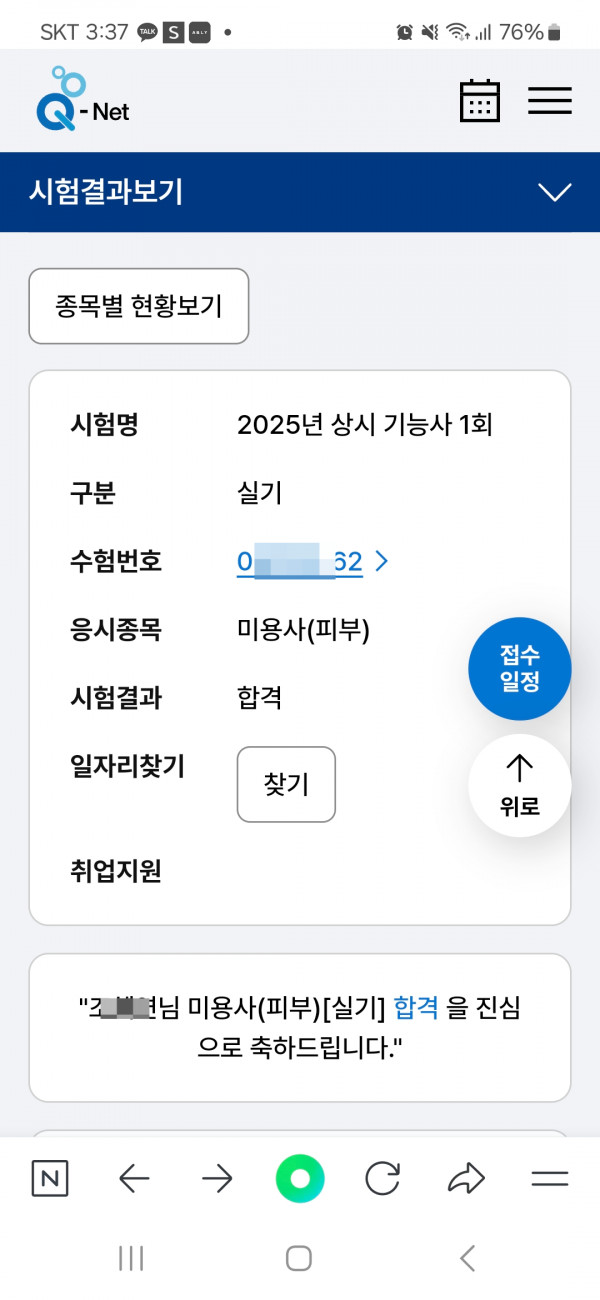Screen dimensions: 600x1300
Task: Go back with browser left arrow
Action: (134, 1179)
